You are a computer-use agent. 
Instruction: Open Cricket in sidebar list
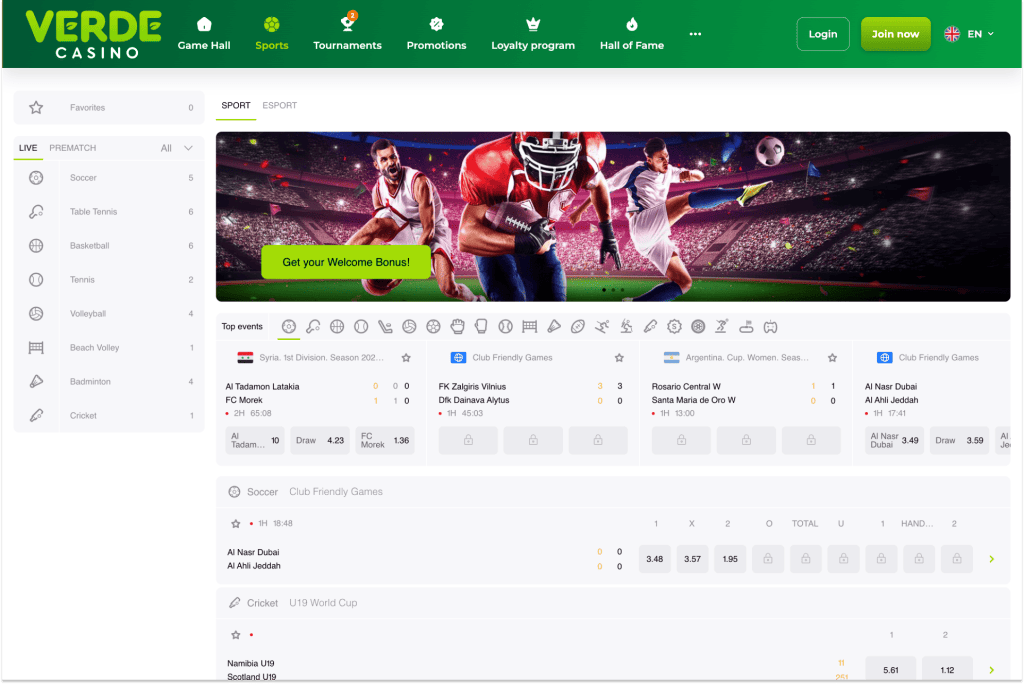point(109,415)
